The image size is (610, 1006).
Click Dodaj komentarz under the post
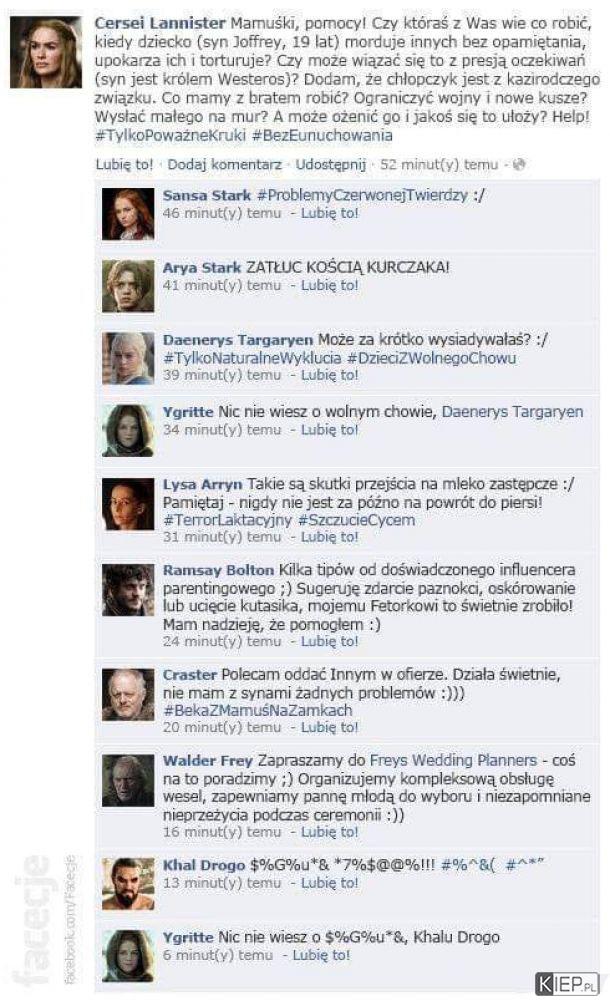point(225,165)
